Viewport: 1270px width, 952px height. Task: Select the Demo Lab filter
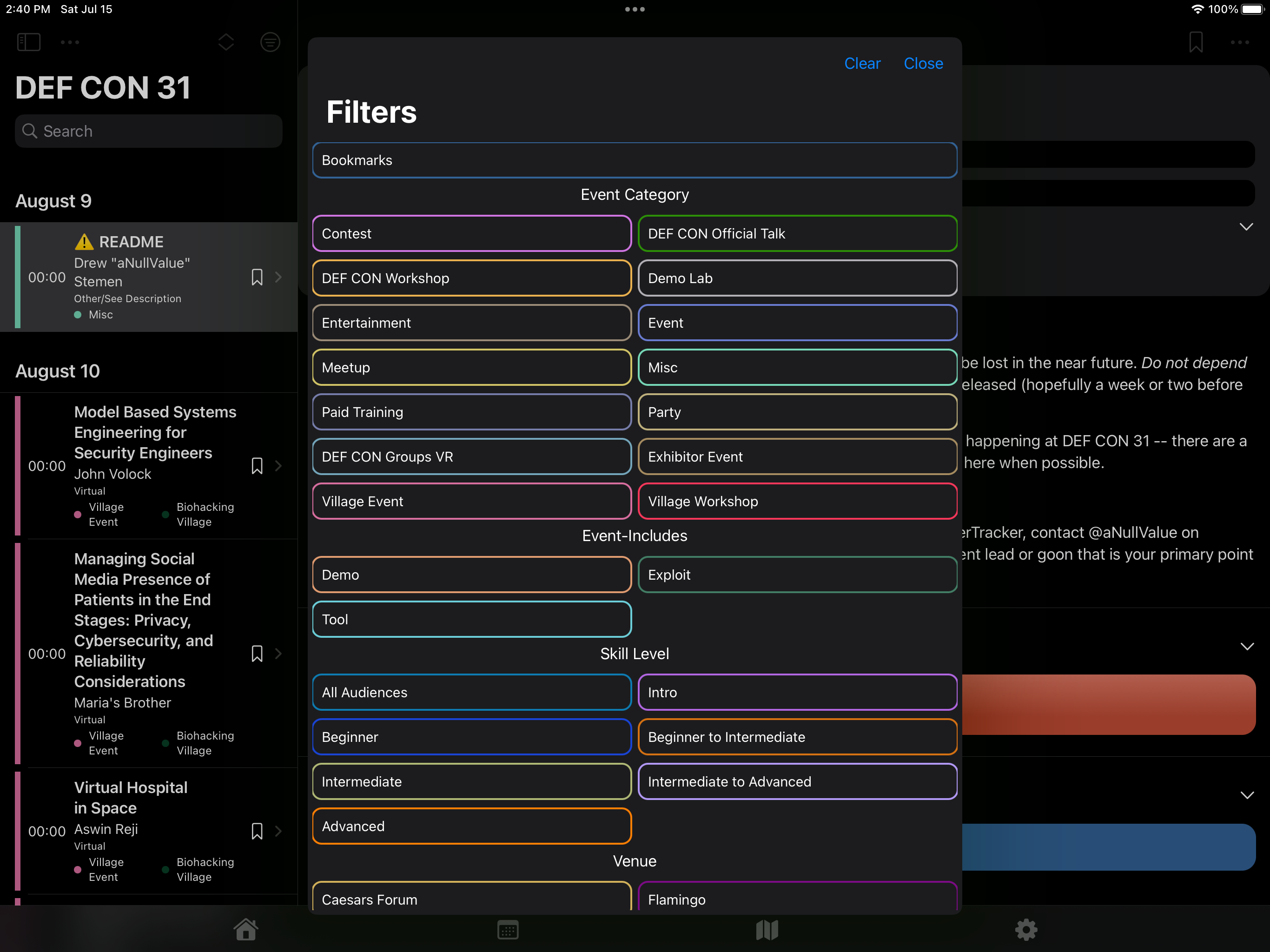[798, 278]
